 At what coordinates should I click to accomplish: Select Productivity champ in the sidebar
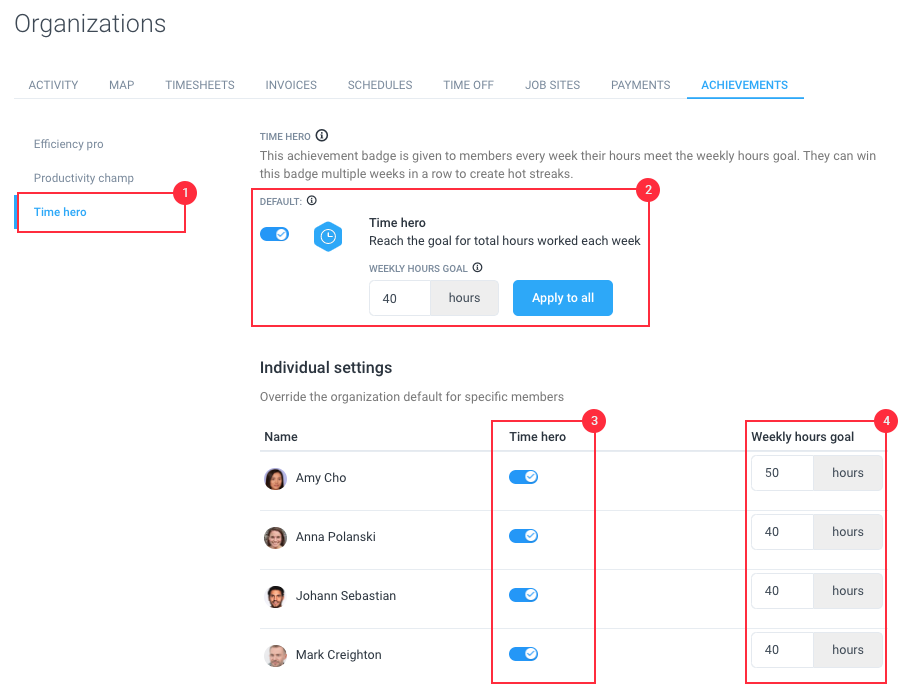click(x=84, y=178)
